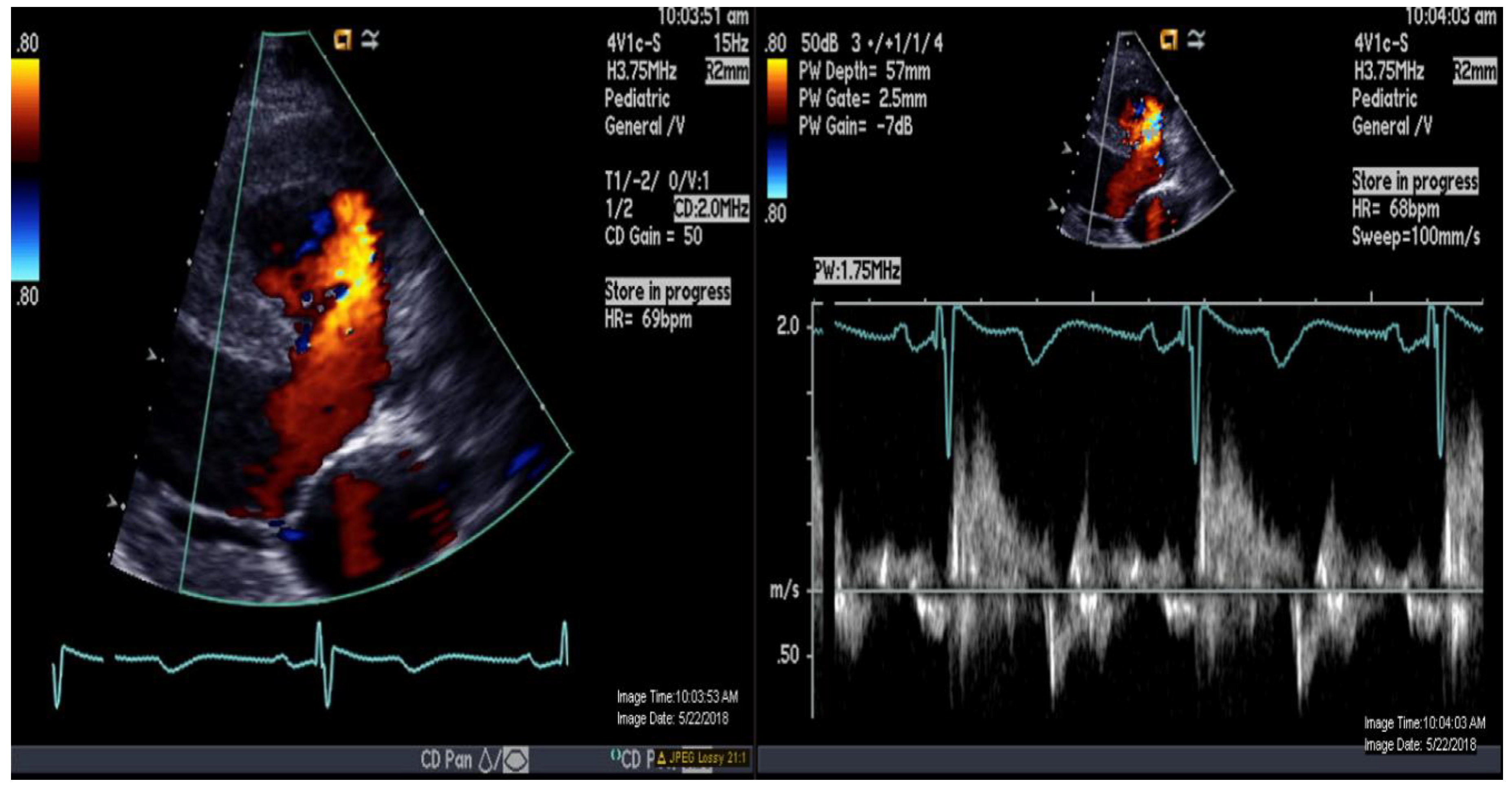The height and width of the screenshot is (788, 1512).
Task: Click the PW:1.75MHz frequency label
Action: pyautogui.click(x=856, y=271)
